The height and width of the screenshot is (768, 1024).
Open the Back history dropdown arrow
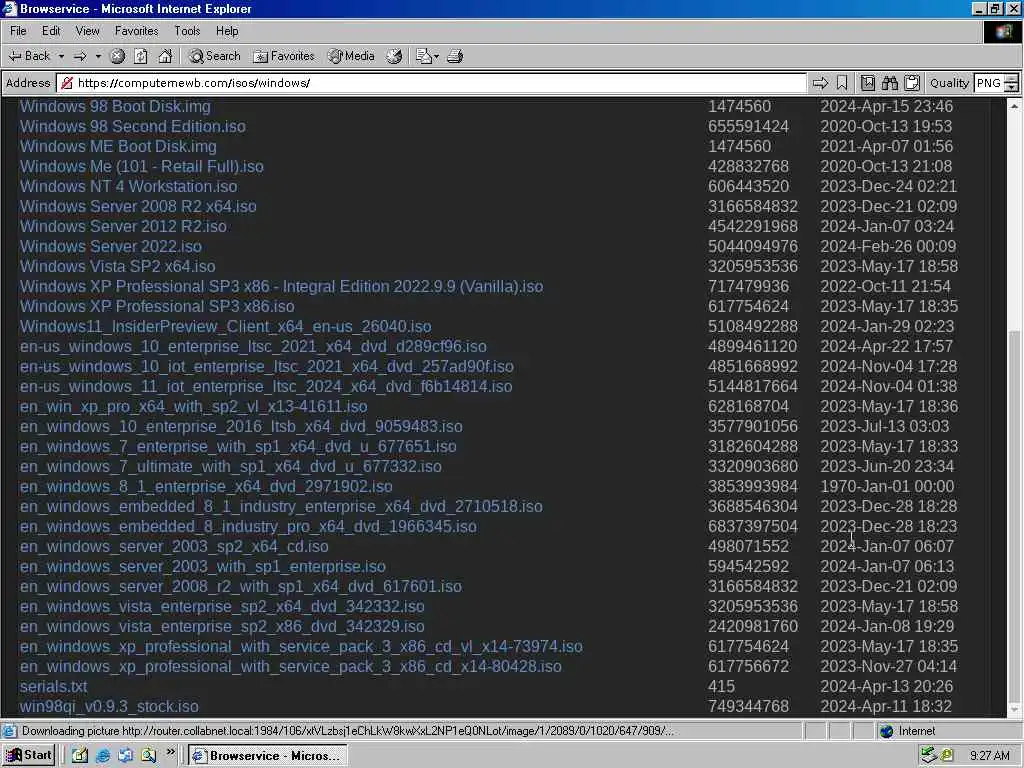(x=61, y=56)
